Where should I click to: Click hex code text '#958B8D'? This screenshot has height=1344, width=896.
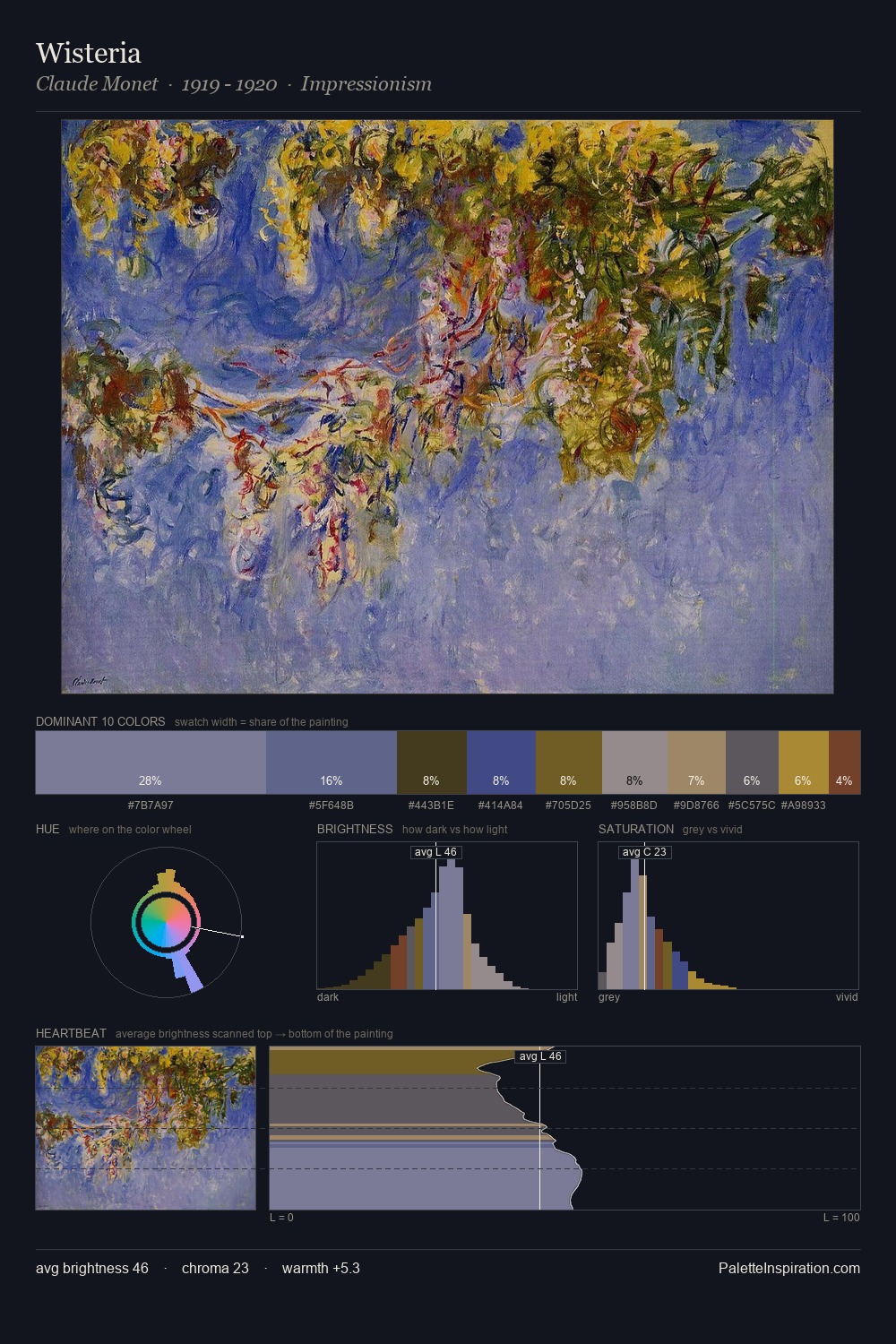pyautogui.click(x=634, y=805)
